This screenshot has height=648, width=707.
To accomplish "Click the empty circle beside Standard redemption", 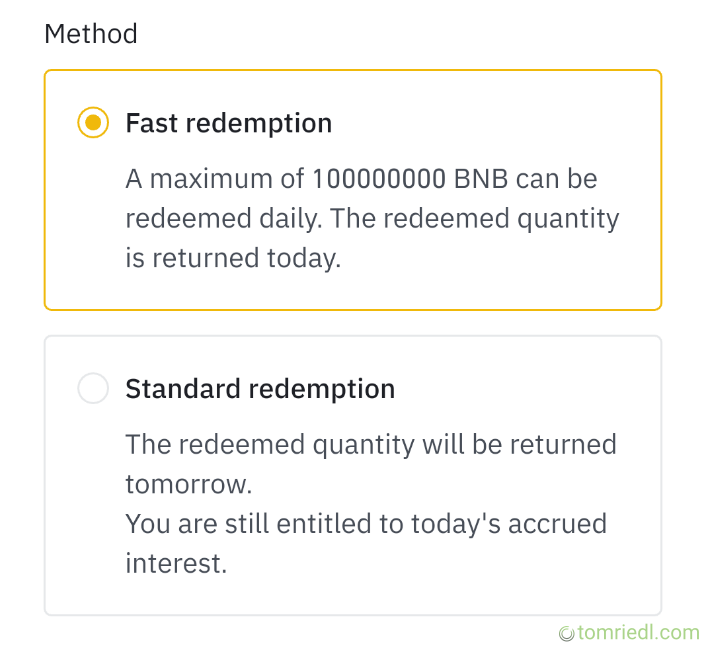I will pos(93,389).
